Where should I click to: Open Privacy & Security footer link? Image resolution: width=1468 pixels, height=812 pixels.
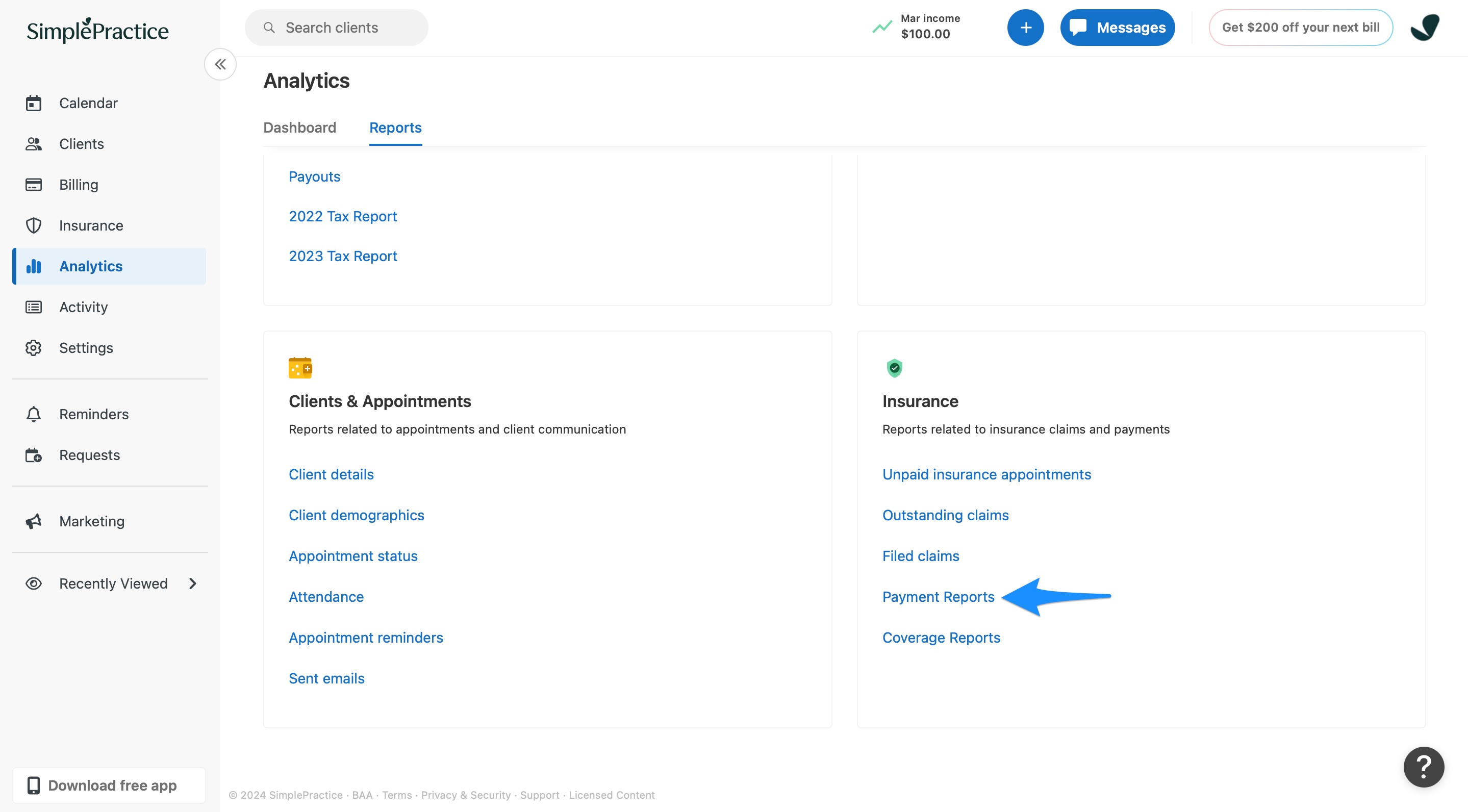click(x=466, y=795)
